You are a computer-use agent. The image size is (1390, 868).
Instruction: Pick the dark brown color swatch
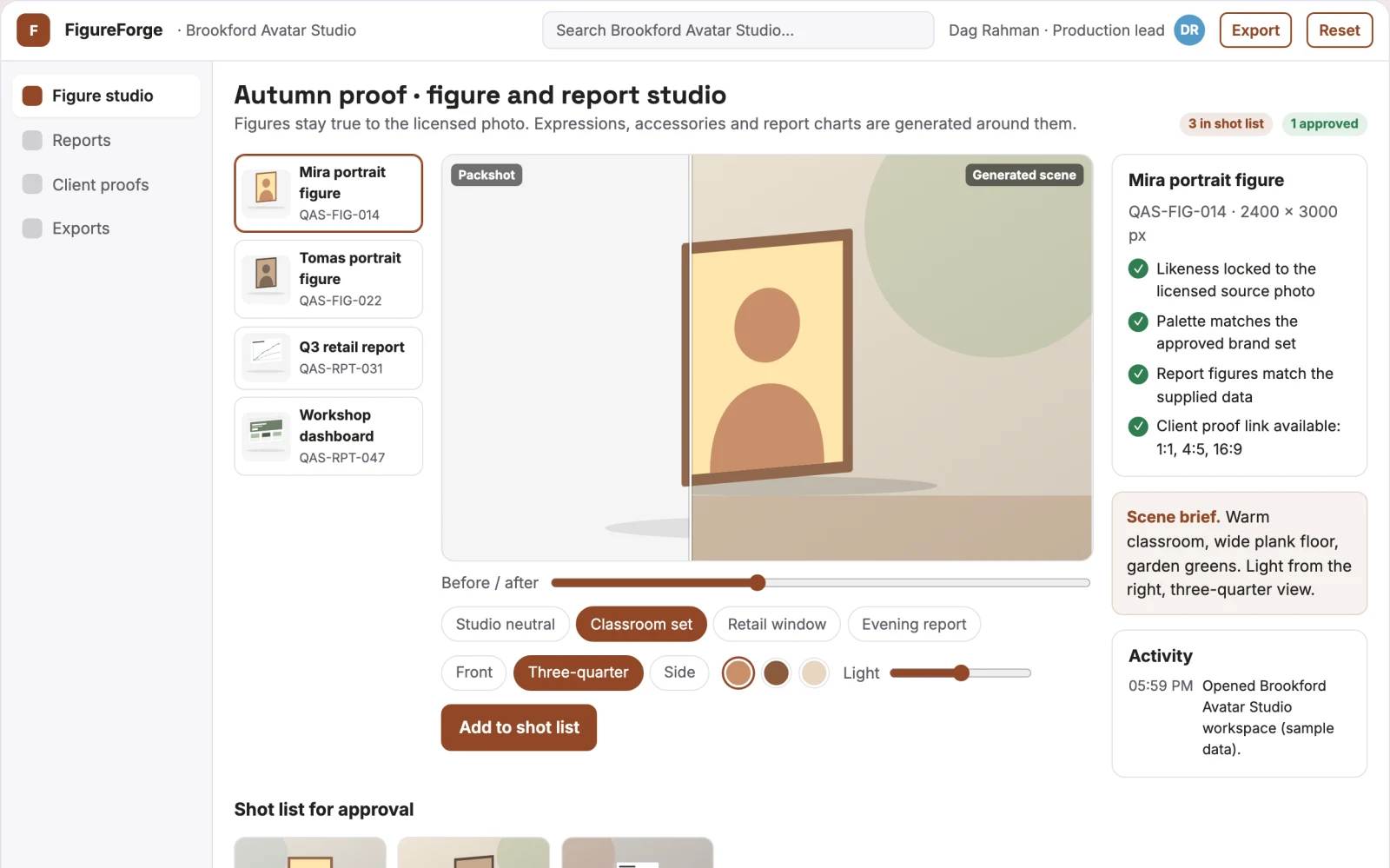(776, 673)
